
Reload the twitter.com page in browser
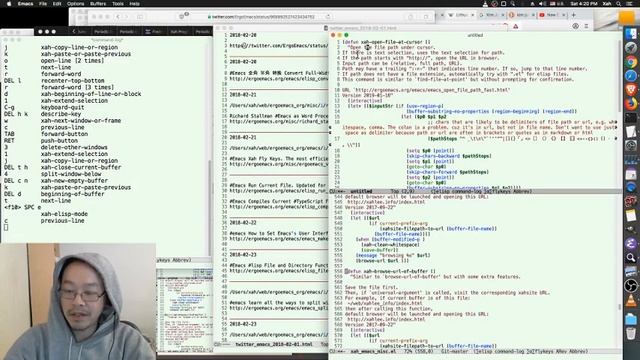(328, 17)
